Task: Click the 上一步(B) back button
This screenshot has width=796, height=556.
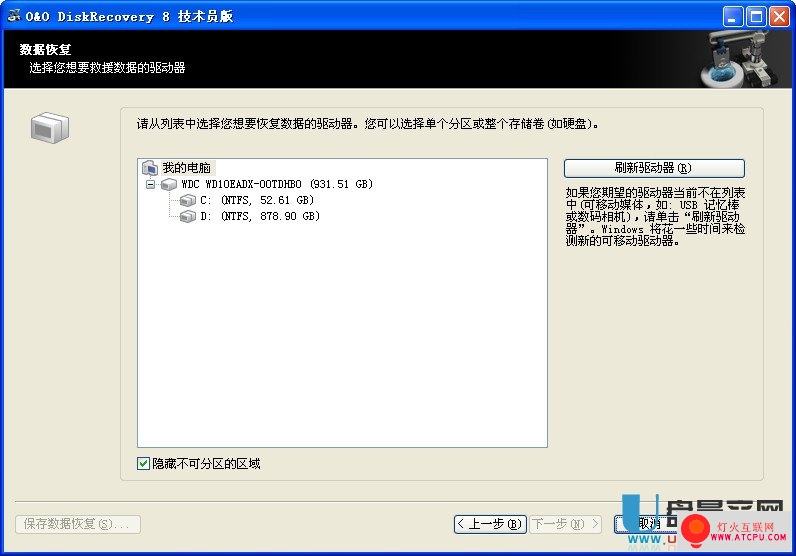Action: [x=490, y=524]
